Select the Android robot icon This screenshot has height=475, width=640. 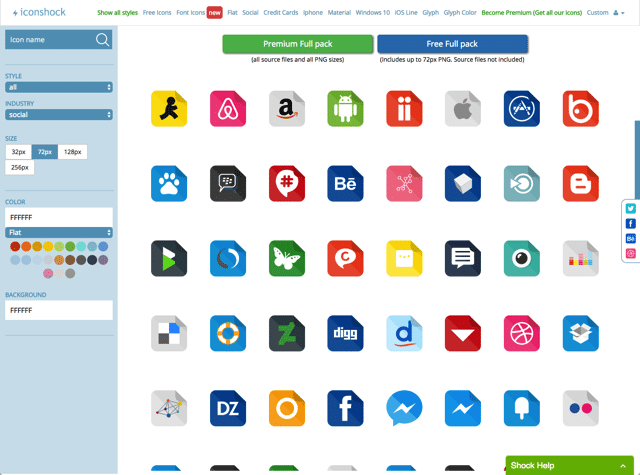tap(345, 109)
